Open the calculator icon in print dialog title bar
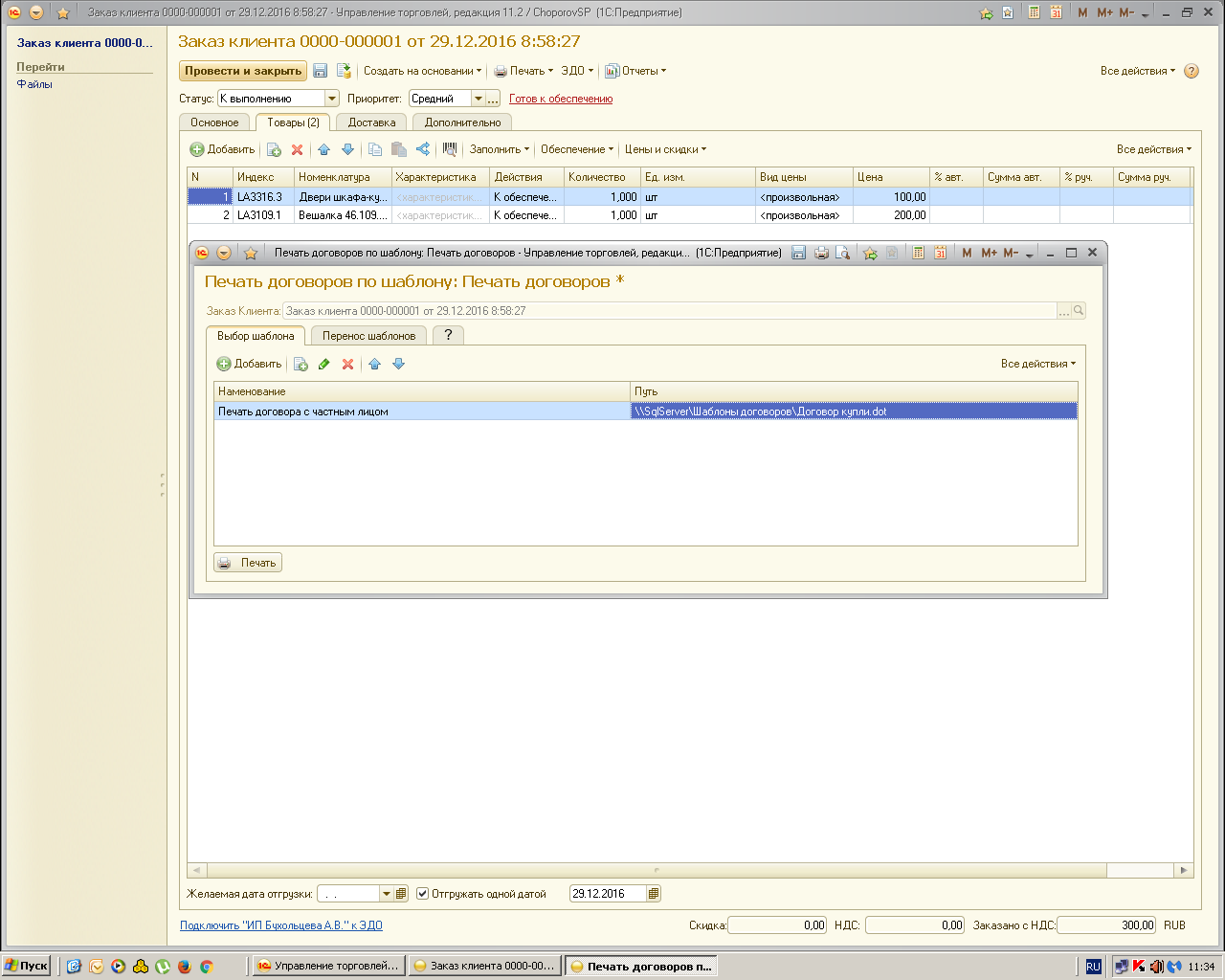 (x=918, y=253)
